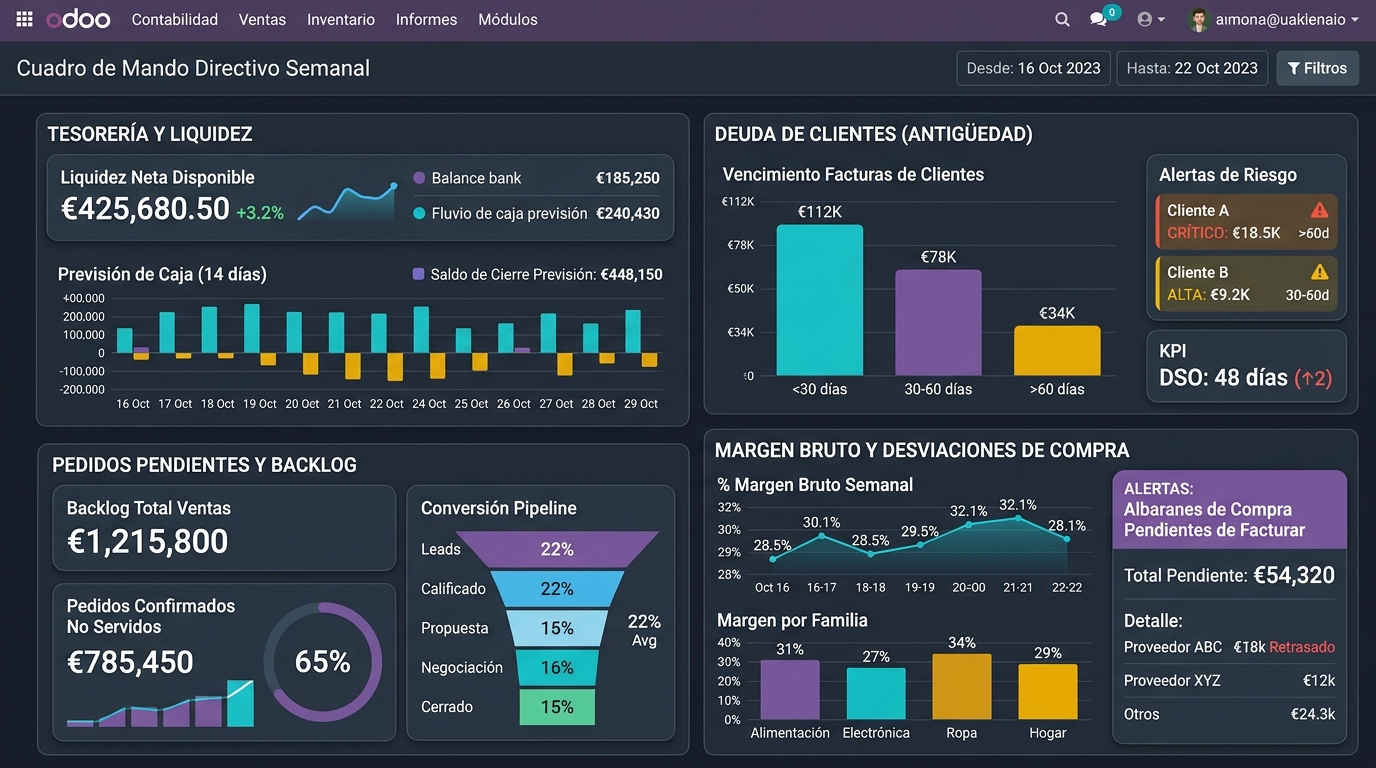Click the Electrónica margin bar

click(x=876, y=693)
